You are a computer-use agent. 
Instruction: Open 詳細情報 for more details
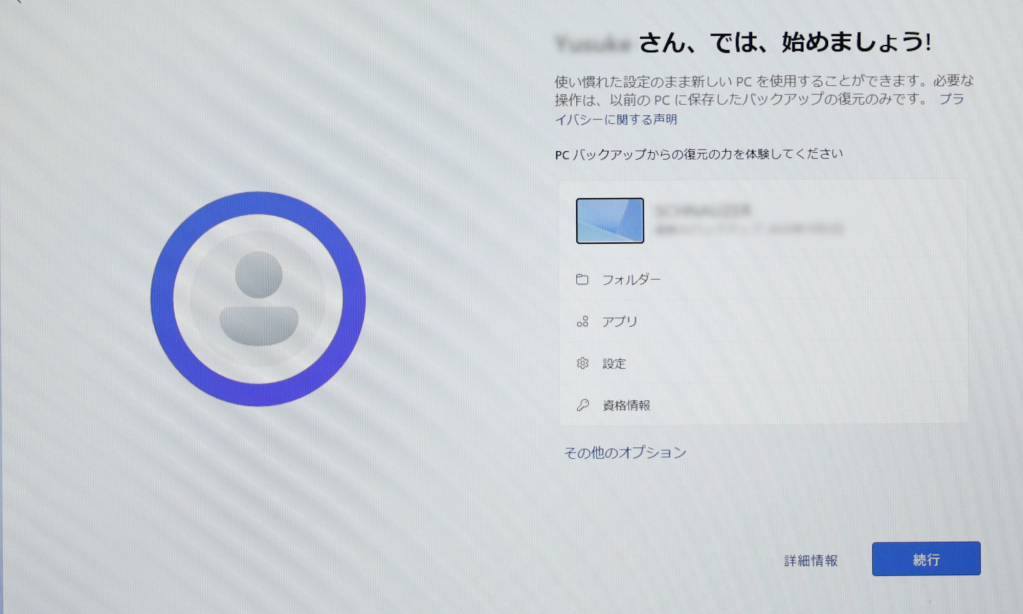(x=810, y=560)
